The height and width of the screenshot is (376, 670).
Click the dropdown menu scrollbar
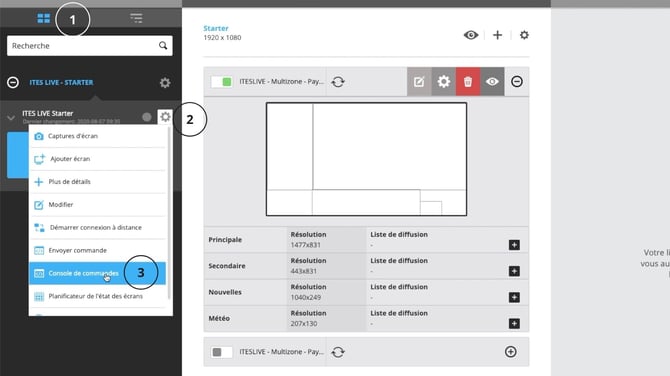point(169,214)
